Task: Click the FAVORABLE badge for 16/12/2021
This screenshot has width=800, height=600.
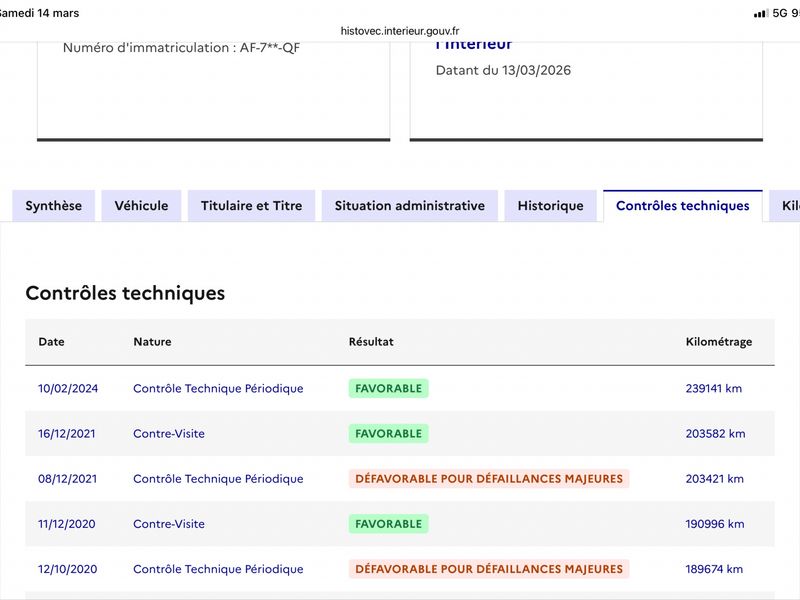Action: tap(388, 434)
